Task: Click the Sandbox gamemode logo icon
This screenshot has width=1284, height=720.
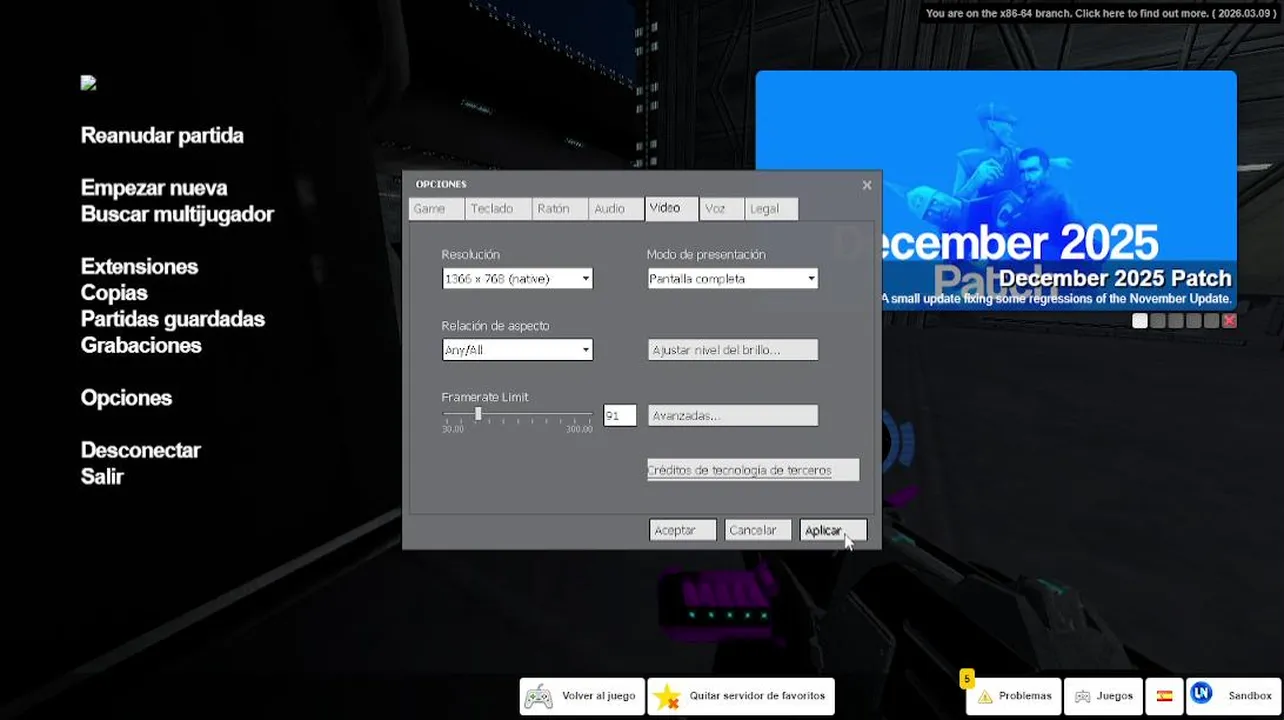Action: pyautogui.click(x=1201, y=693)
